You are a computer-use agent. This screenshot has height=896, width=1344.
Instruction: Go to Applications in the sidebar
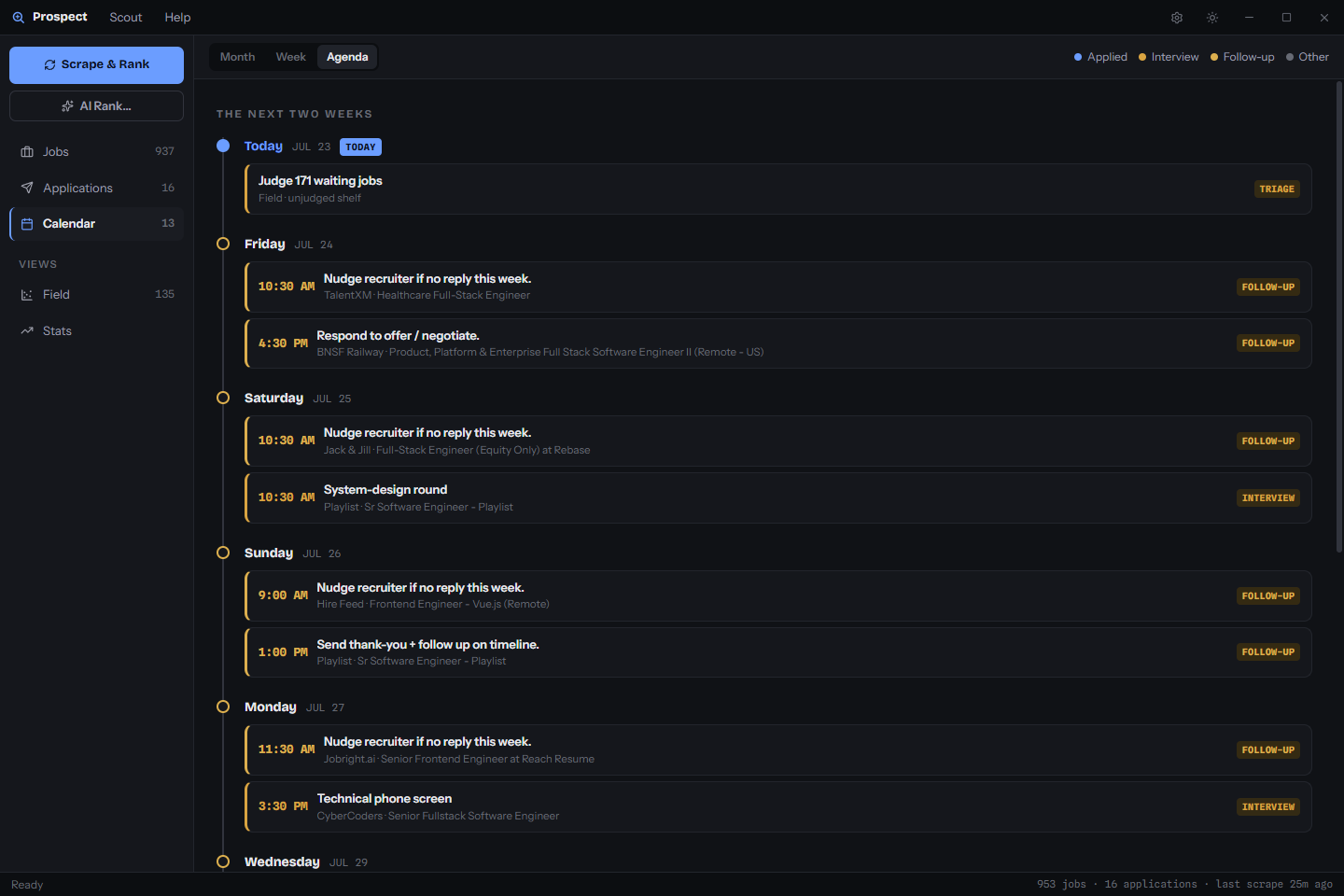(x=96, y=188)
